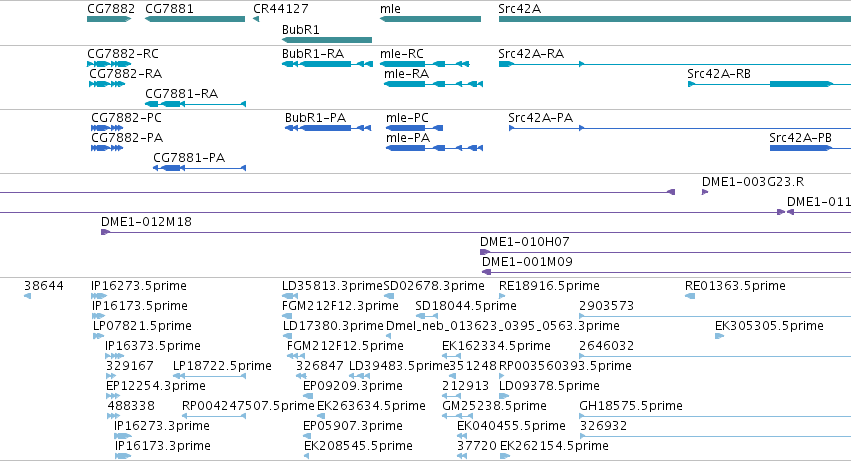Select the CG7882 gene feature bar
Image resolution: width=851 pixels, height=461 pixels.
coord(109,19)
